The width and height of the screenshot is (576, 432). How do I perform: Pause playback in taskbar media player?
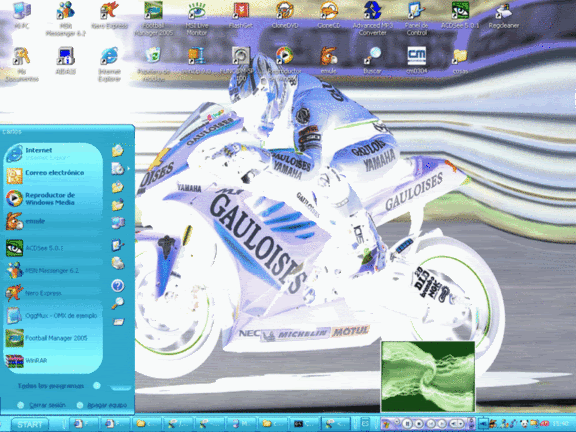[x=407, y=424]
